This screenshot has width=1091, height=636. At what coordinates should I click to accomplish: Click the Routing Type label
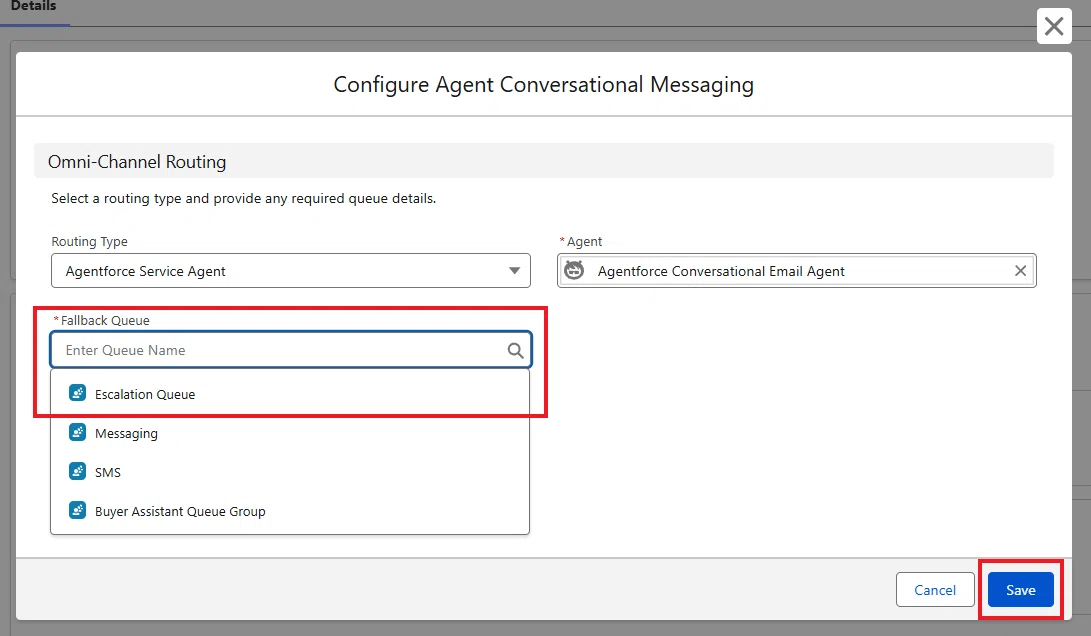pos(89,241)
